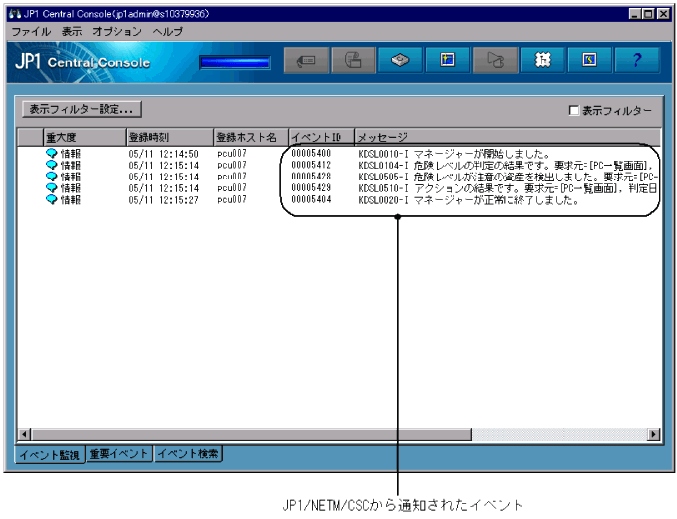Click the JP1 Central Console title bar icon
This screenshot has height=519, width=677.
pos(15,14)
